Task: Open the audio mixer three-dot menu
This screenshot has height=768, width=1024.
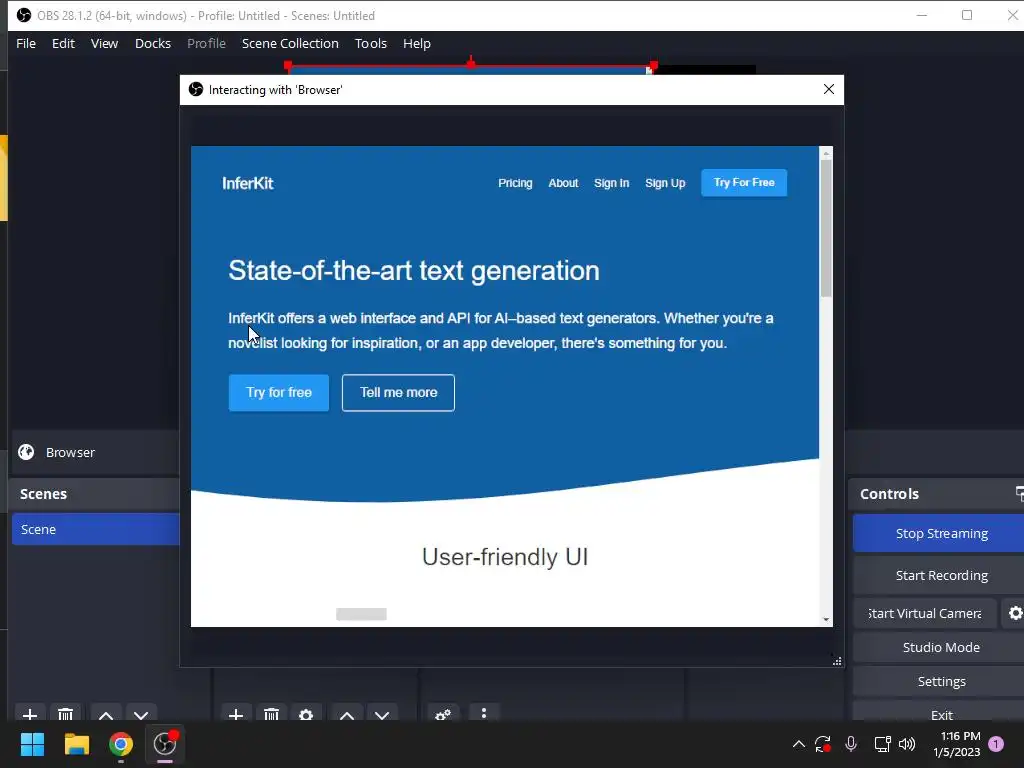Action: [x=483, y=713]
